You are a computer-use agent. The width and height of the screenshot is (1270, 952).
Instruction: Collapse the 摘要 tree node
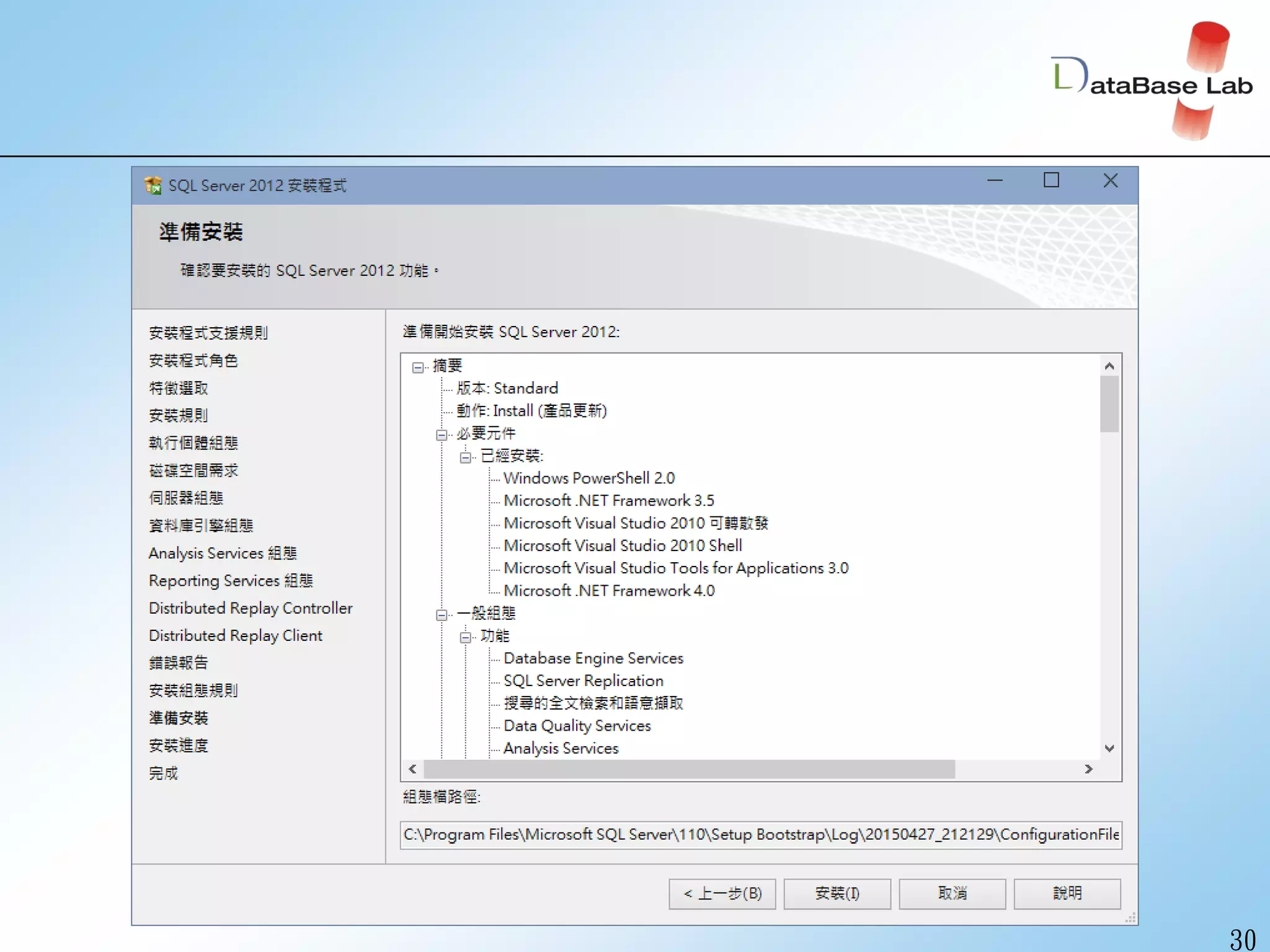click(x=418, y=367)
